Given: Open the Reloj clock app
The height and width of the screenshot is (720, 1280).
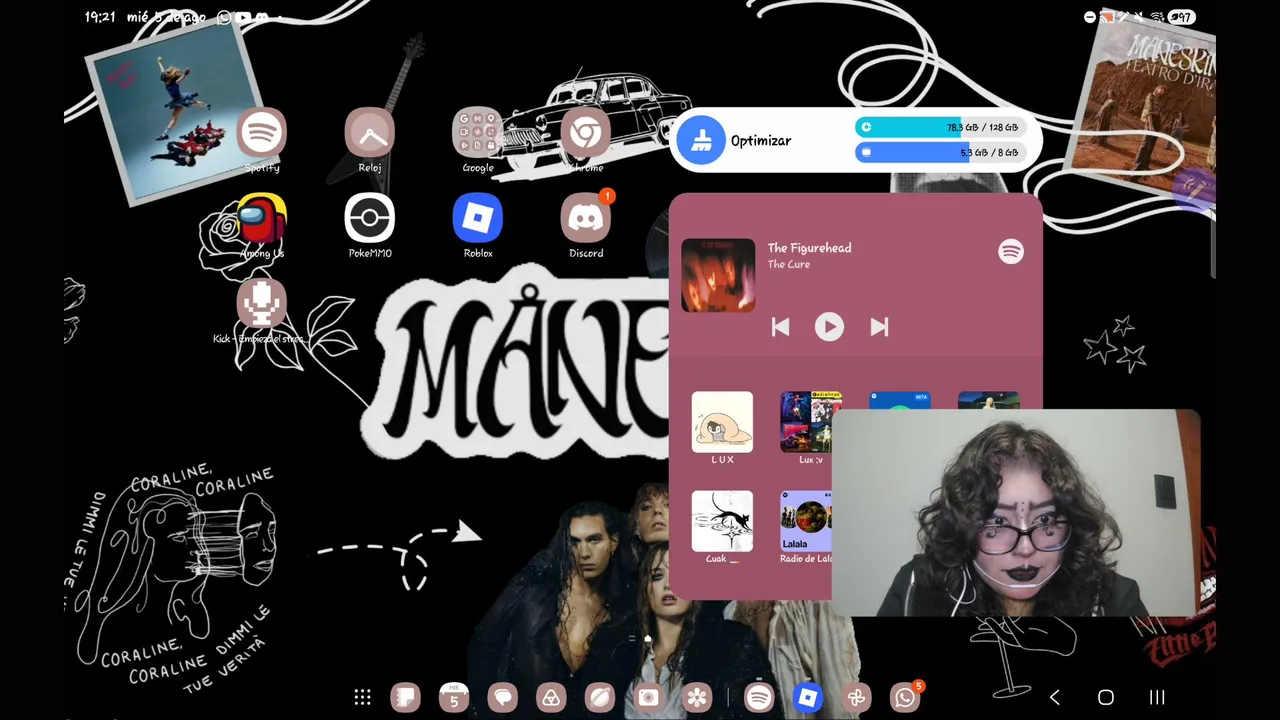Looking at the screenshot, I should coord(370,132).
